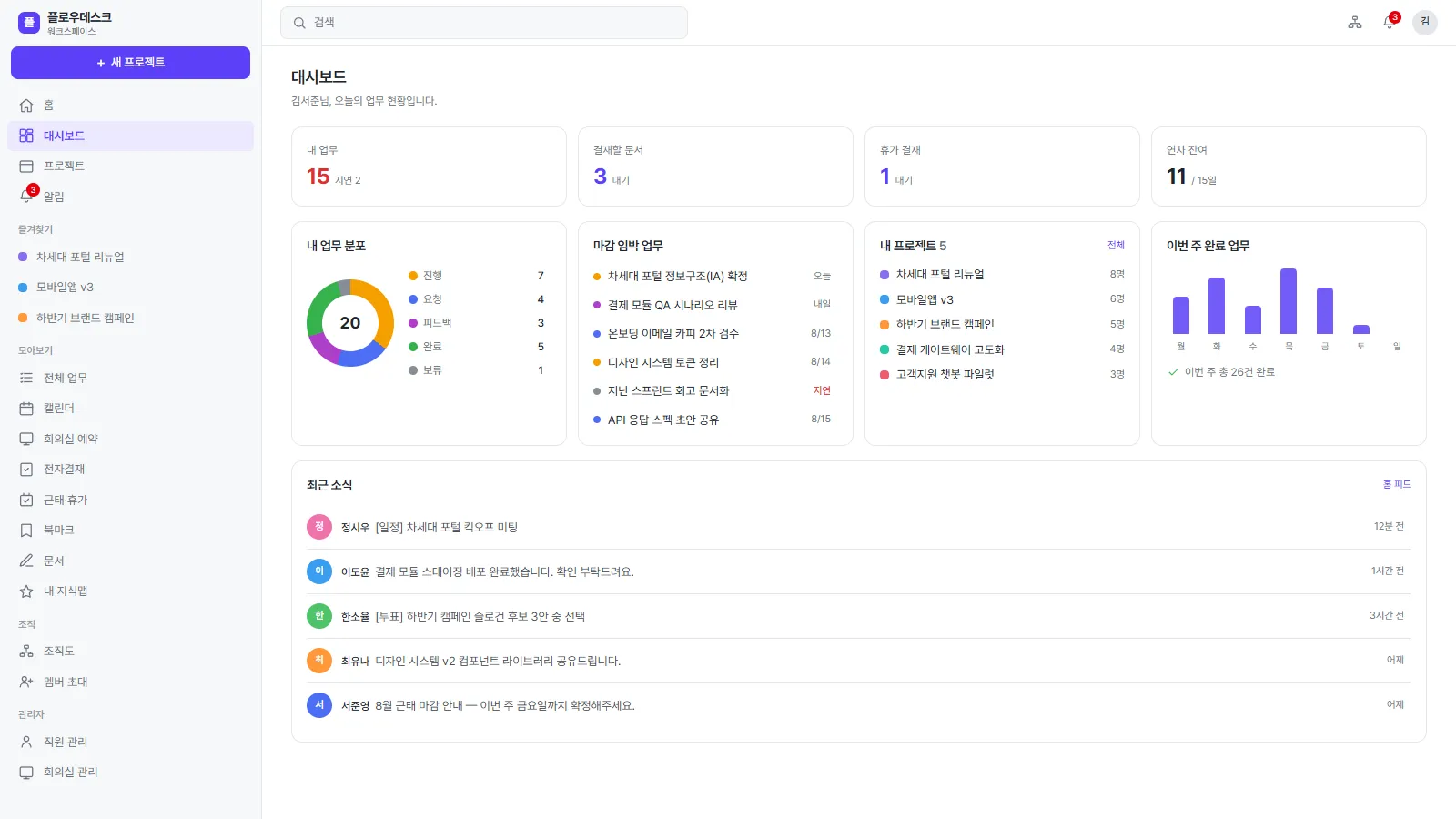This screenshot has width=1456, height=819.
Task: Click the 북마크 bookmark icon
Action: (x=26, y=530)
